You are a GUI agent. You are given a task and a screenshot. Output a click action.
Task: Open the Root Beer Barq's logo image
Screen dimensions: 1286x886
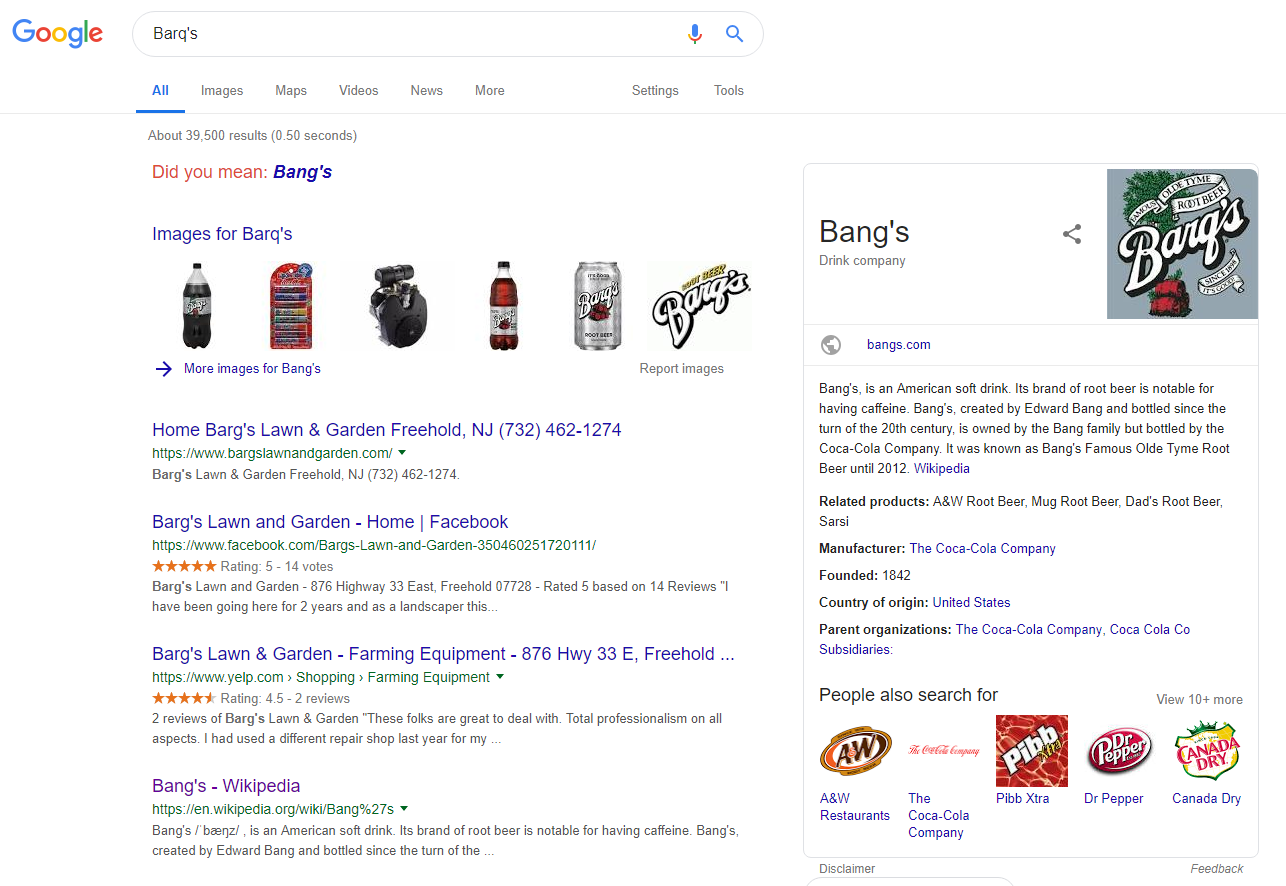[x=700, y=306]
